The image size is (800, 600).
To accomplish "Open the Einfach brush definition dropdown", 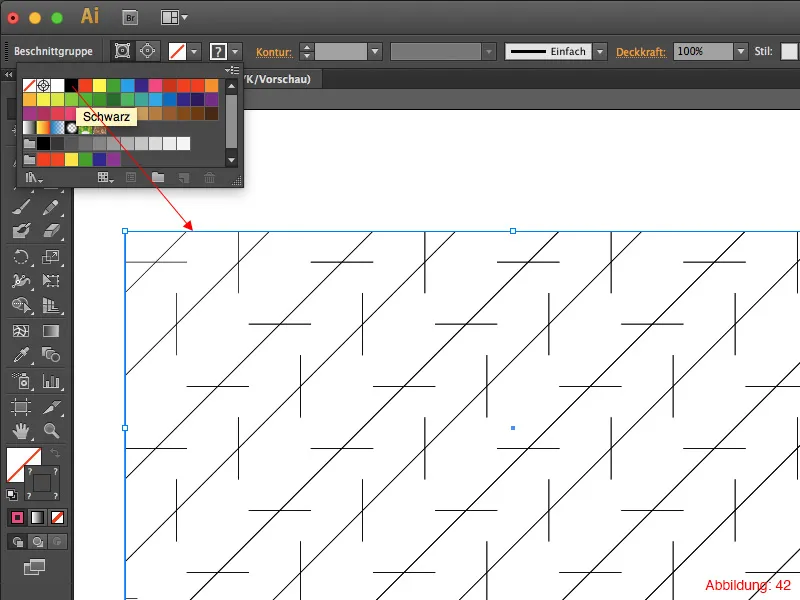I will 600,52.
